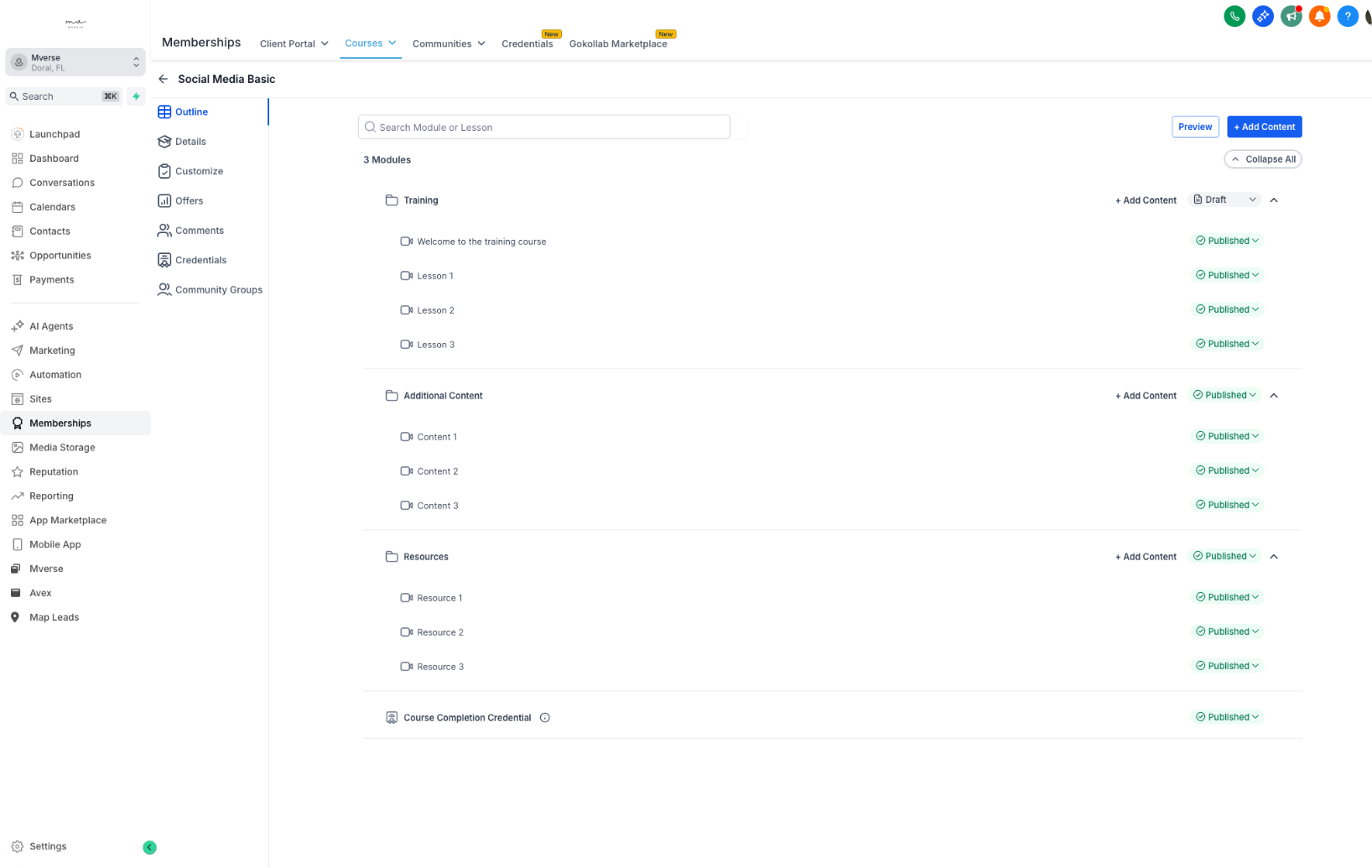Click the Conversations chat icon in sidebar
Screen dimensions: 1372x868
pos(18,183)
